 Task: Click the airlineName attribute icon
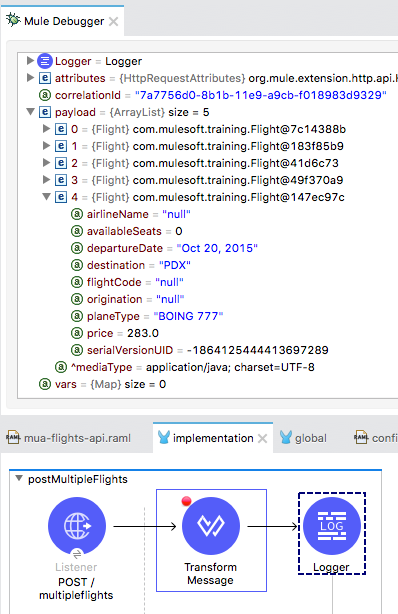[77, 214]
